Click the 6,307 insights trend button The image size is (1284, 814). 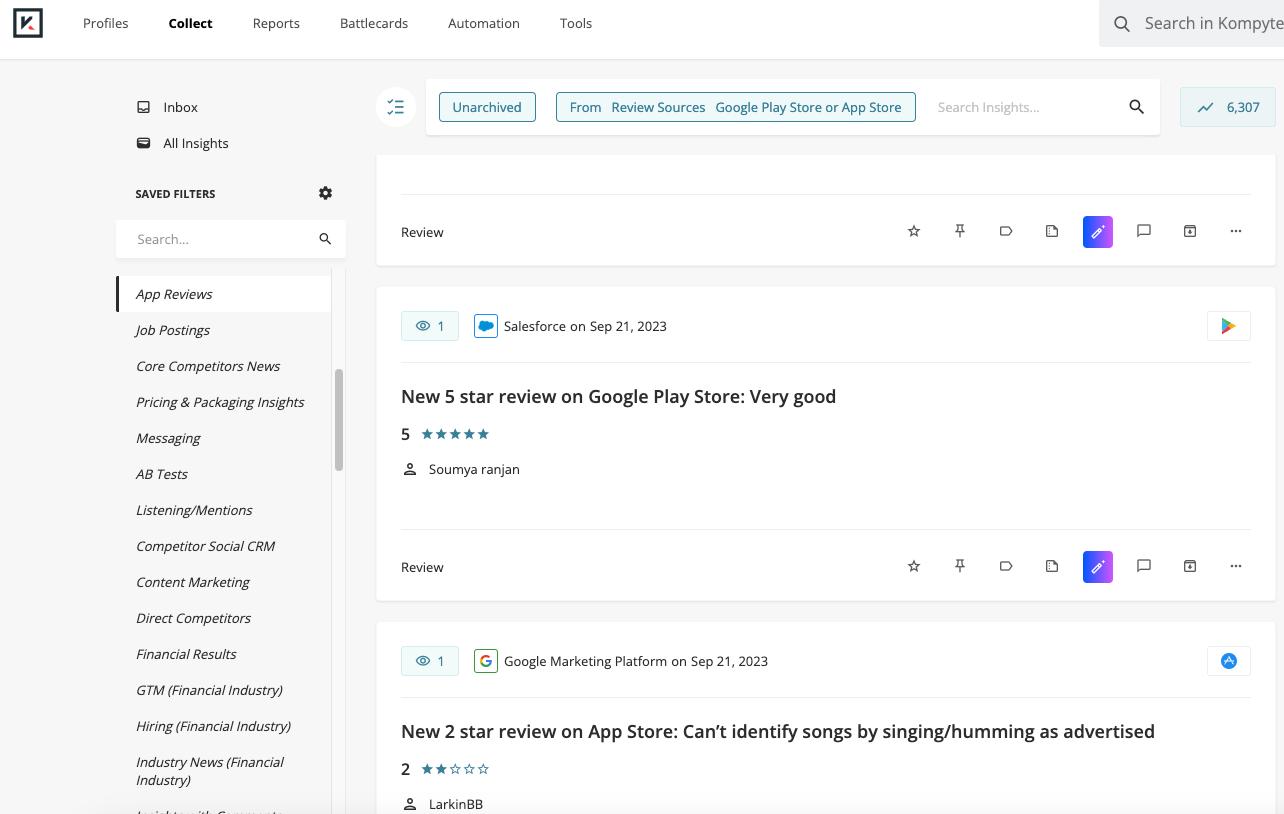(1228, 107)
